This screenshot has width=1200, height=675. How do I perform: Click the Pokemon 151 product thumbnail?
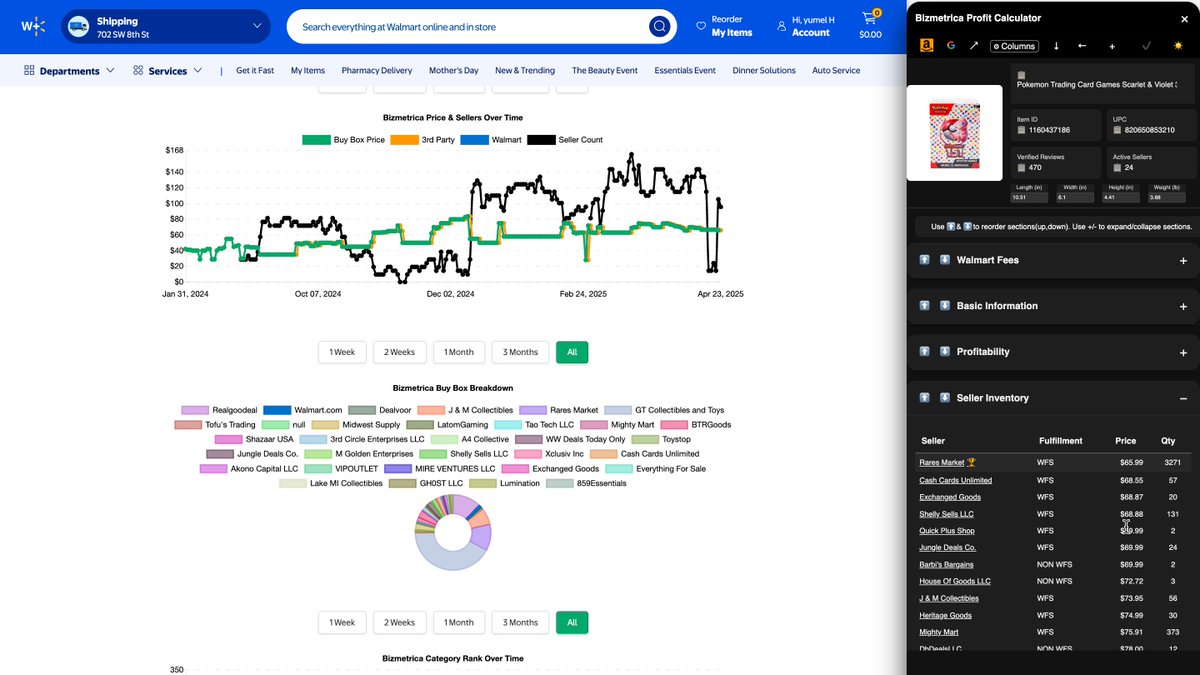(954, 133)
